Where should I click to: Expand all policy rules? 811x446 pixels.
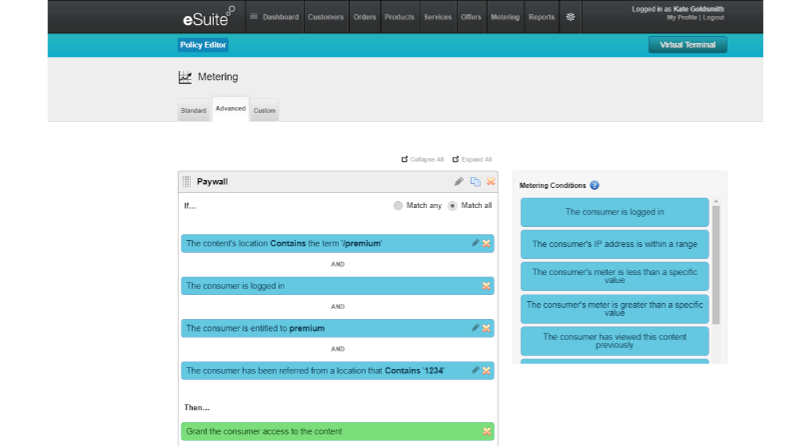(472, 159)
